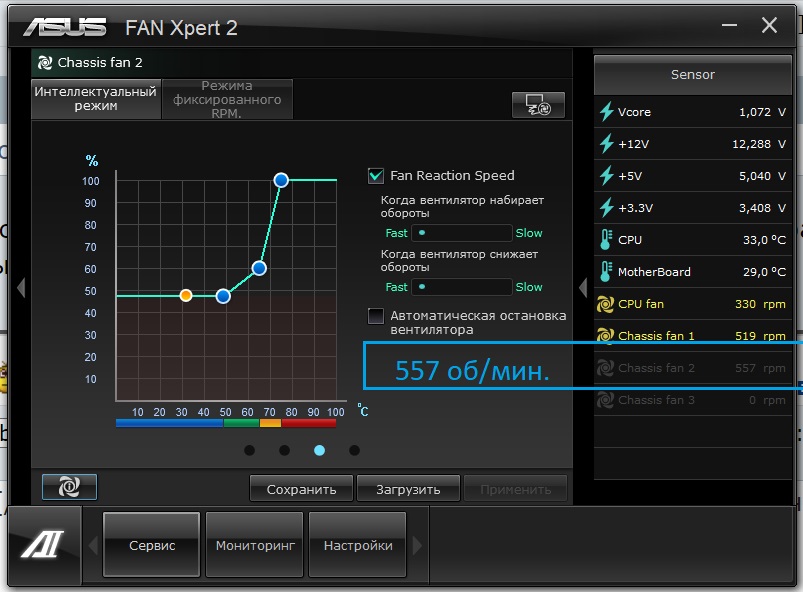Switch to Интеллектуальный режим tab
Screen dimensions: 803x592
click(96, 99)
